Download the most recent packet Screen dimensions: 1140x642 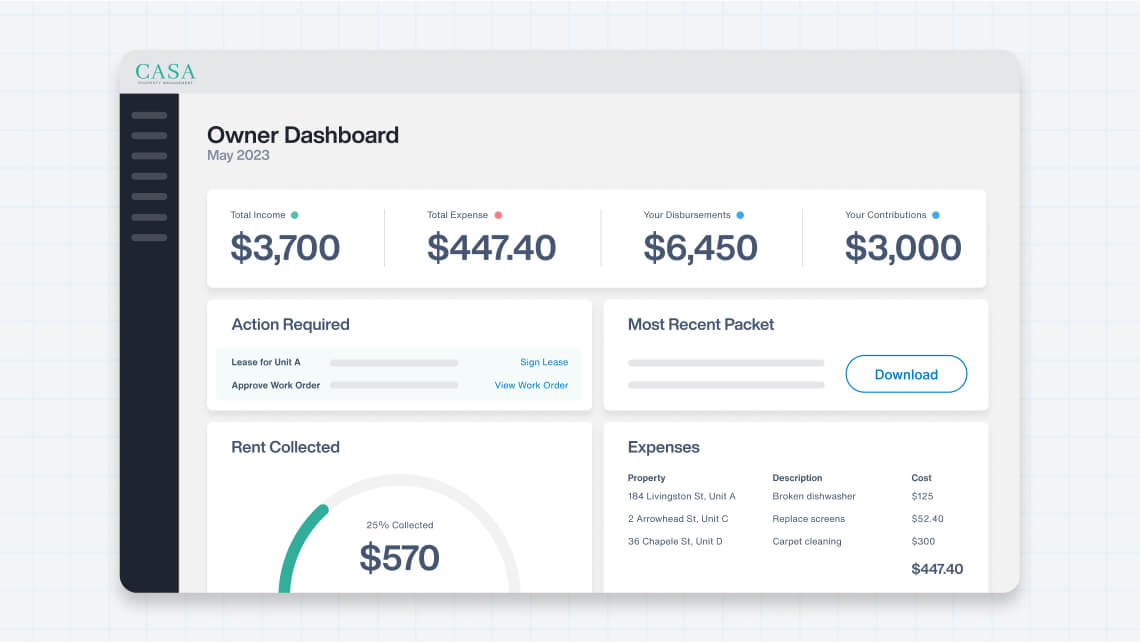(906, 374)
